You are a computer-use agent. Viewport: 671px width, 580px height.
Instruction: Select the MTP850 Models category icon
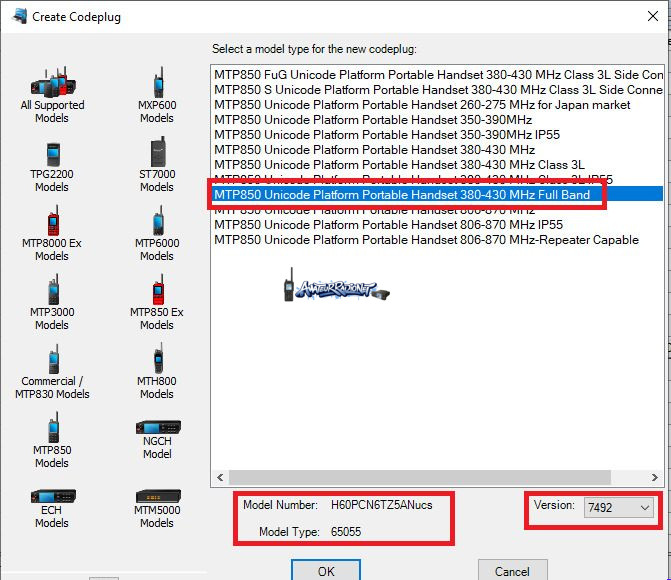(x=52, y=440)
